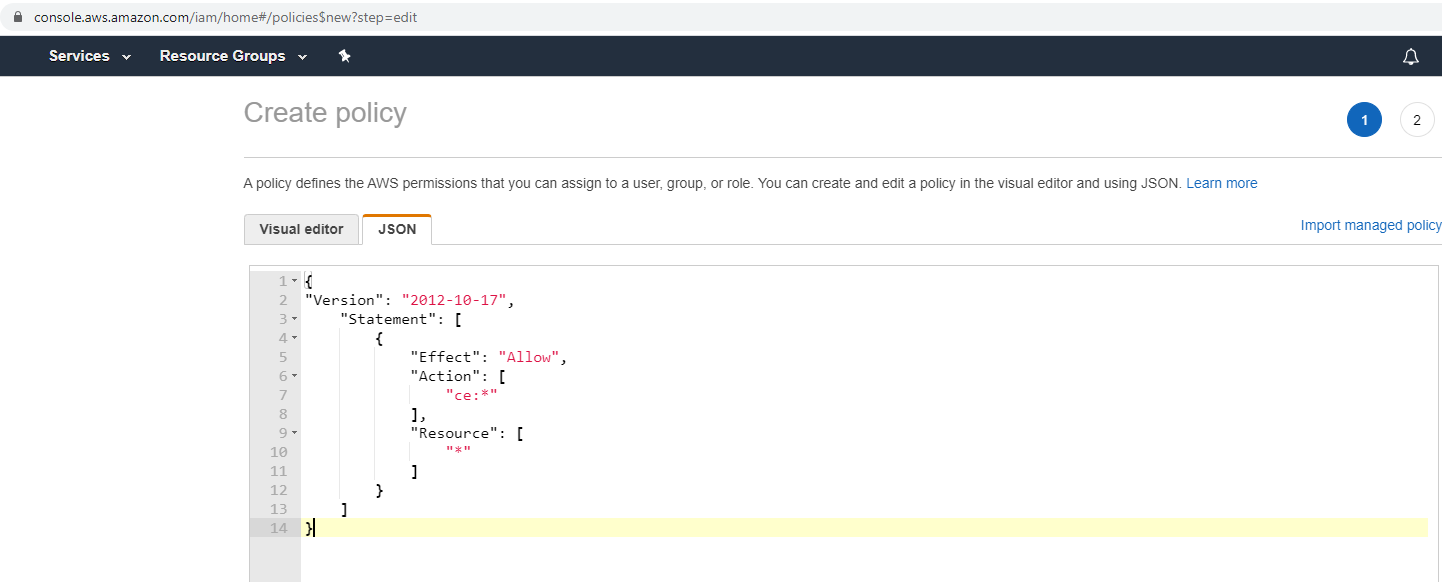Select step 2 indicator for Review policy

(1417, 119)
